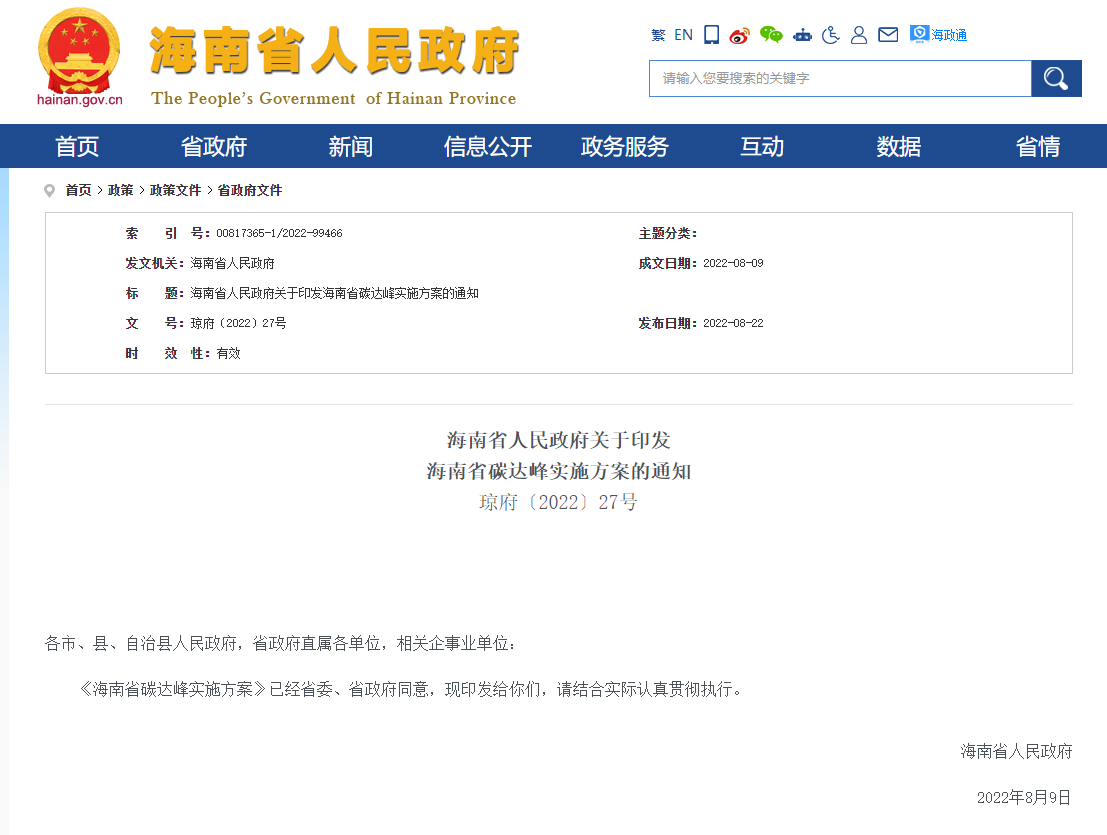The width and height of the screenshot is (1107, 835).
Task: Open the accessibility wheelchair icon
Action: coord(830,35)
